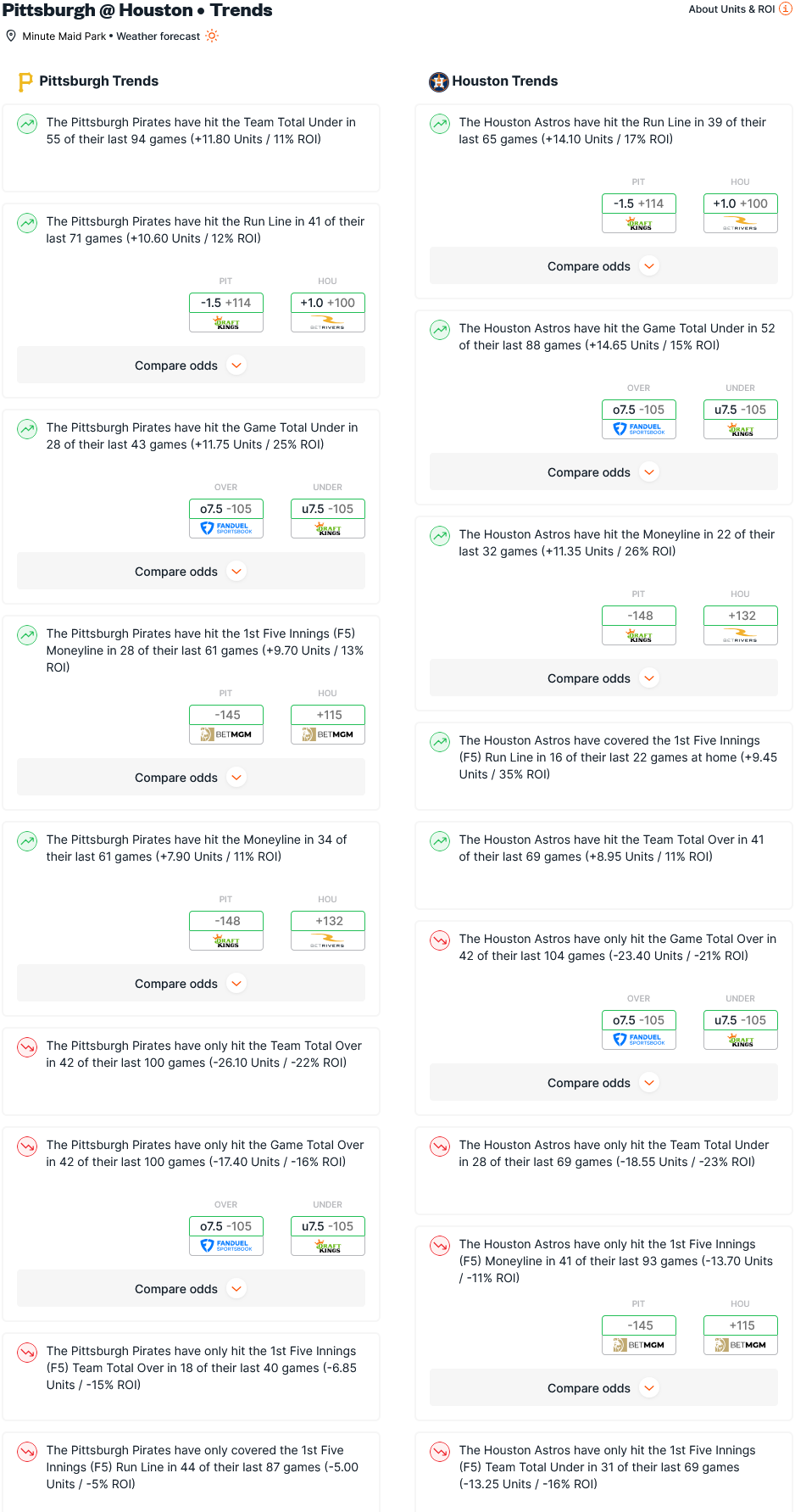Open the About Units & ROI link

click(731, 9)
